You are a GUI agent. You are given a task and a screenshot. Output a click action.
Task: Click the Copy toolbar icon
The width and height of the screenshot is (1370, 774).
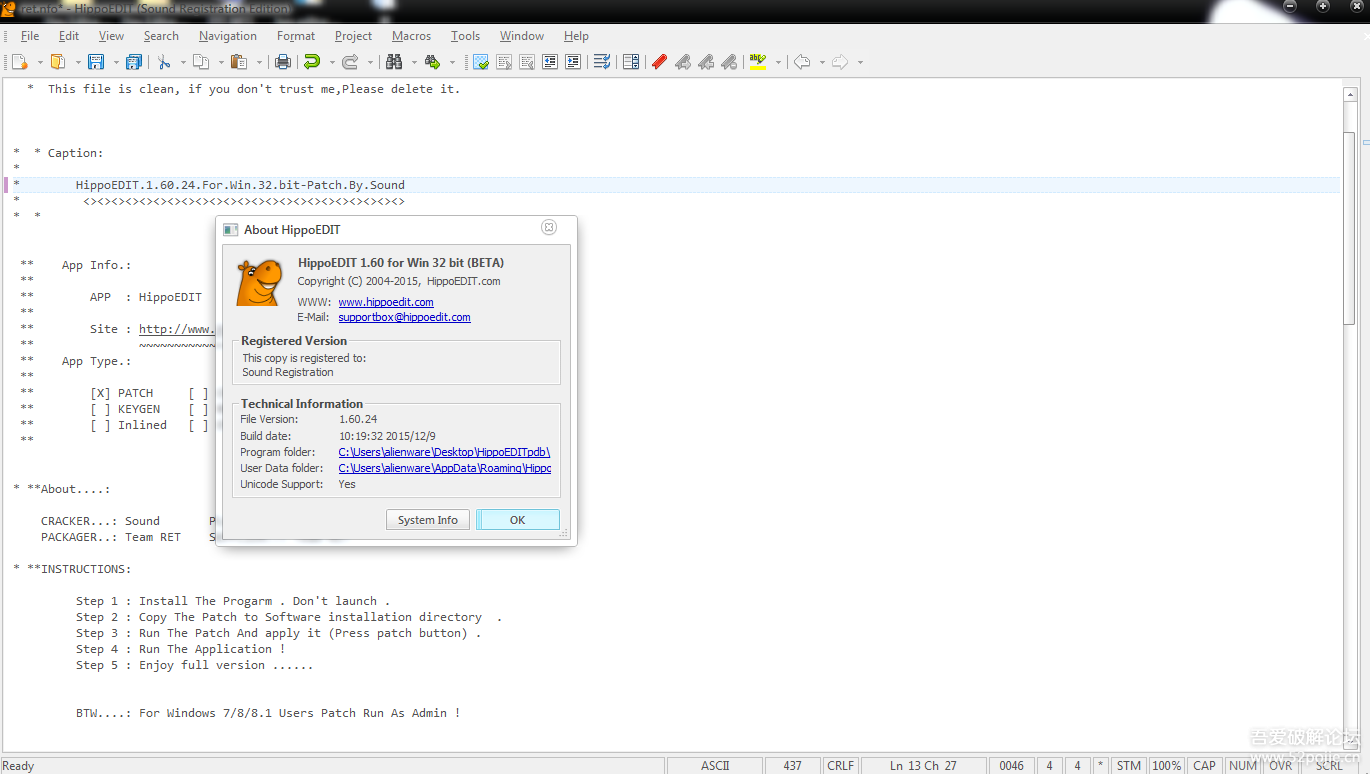point(201,62)
